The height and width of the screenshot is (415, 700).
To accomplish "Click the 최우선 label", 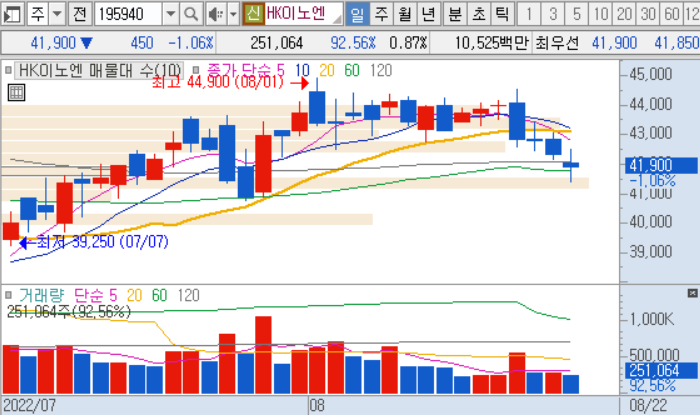I will pyautogui.click(x=557, y=43).
